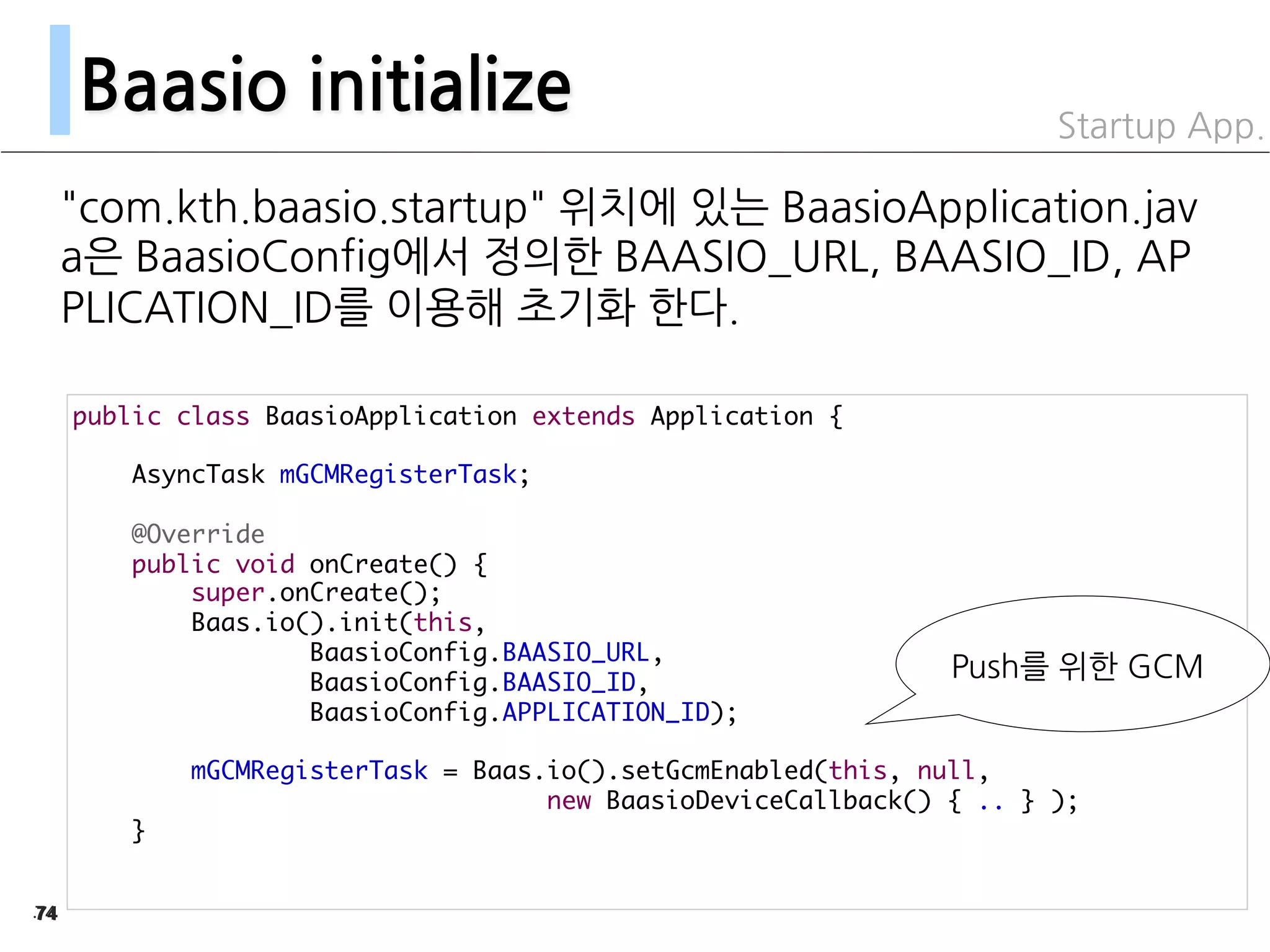Click 'setGcmEnabled' method call

click(x=716, y=770)
